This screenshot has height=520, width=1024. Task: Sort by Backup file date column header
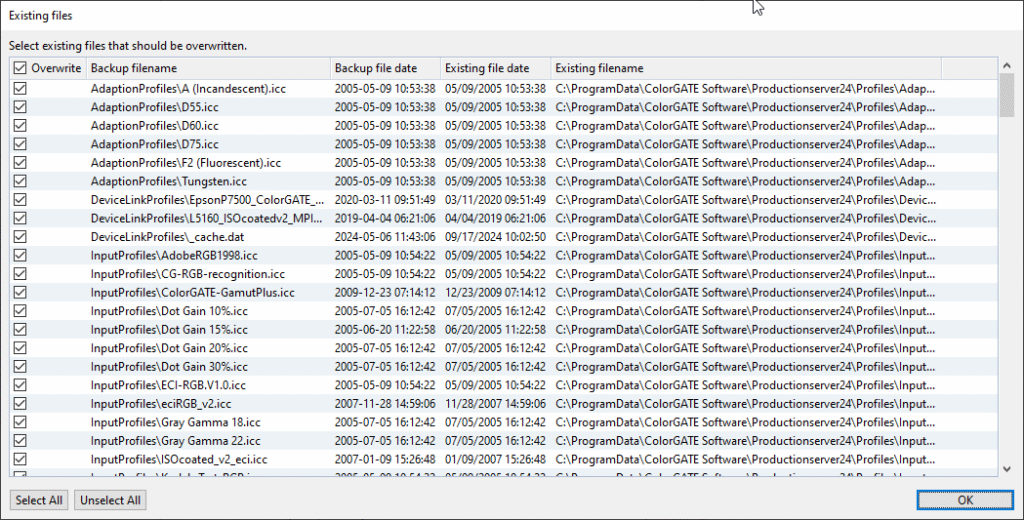coord(384,68)
